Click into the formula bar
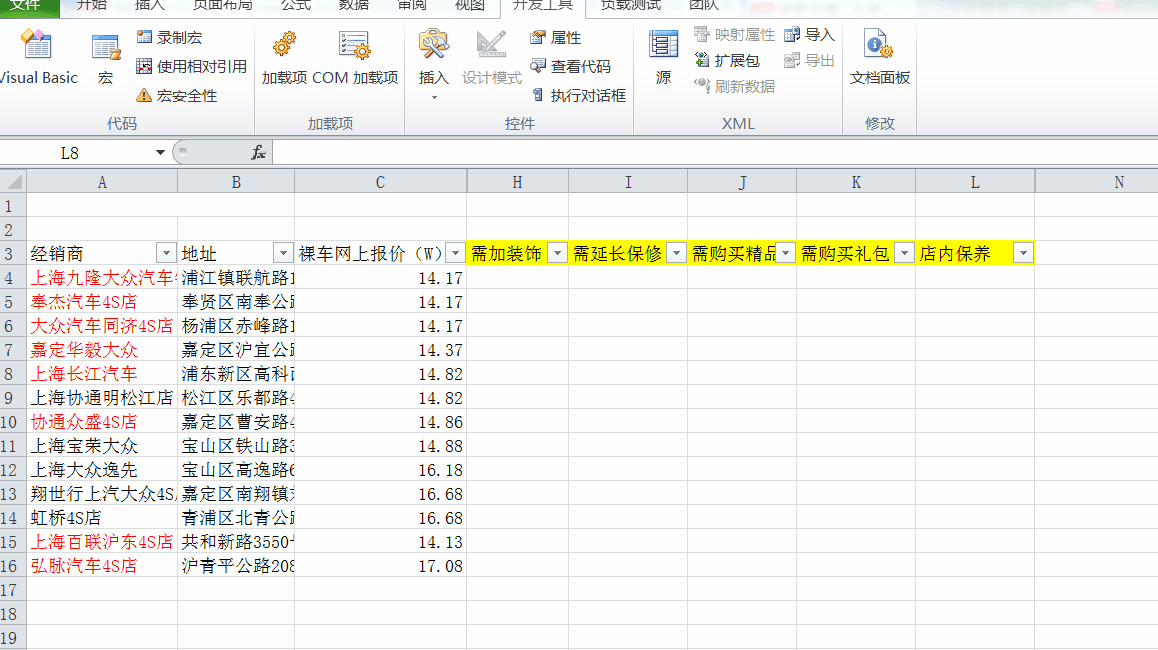 [715, 153]
